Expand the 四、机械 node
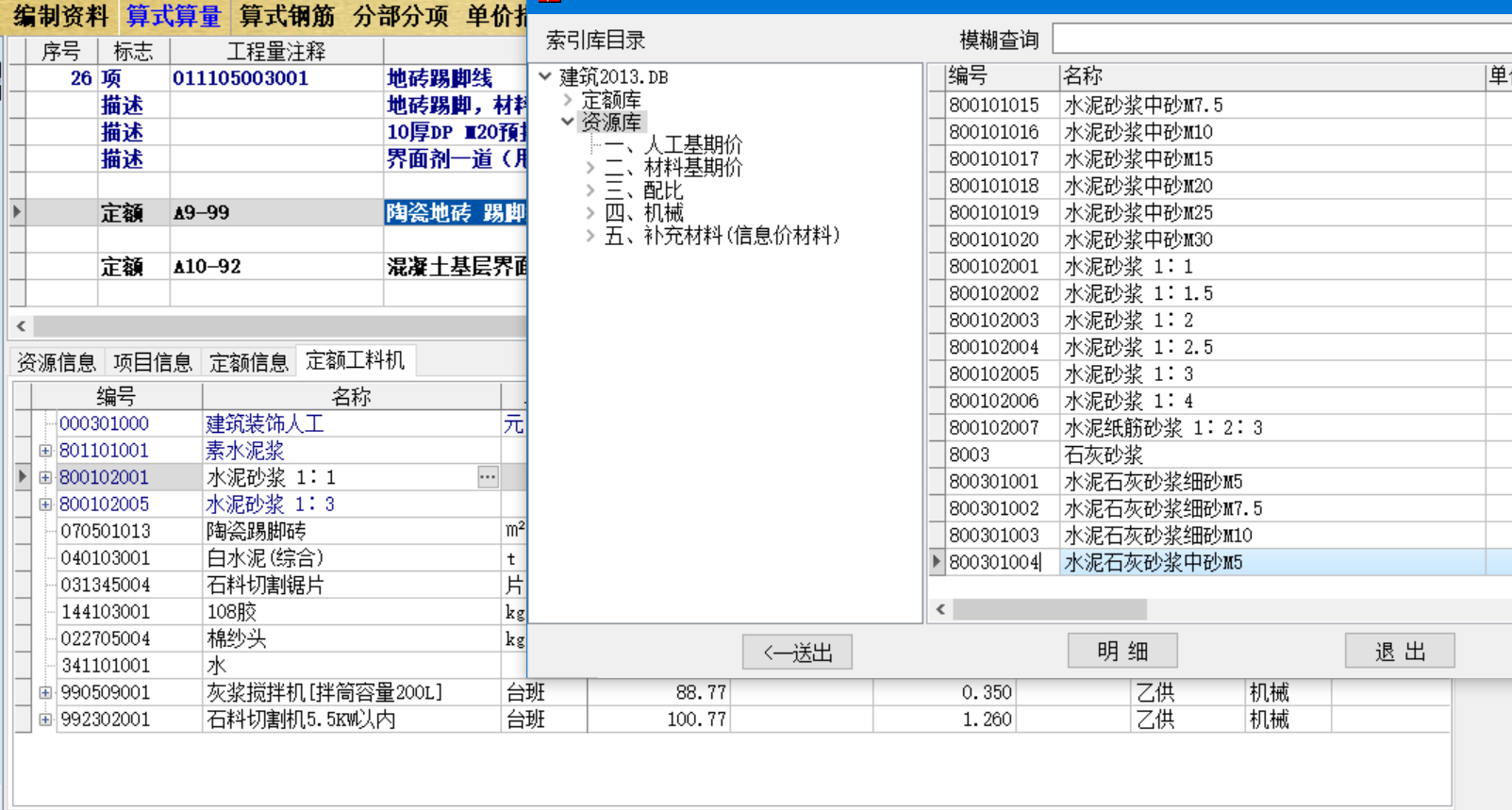The height and width of the screenshot is (810, 1512). pyautogui.click(x=590, y=212)
